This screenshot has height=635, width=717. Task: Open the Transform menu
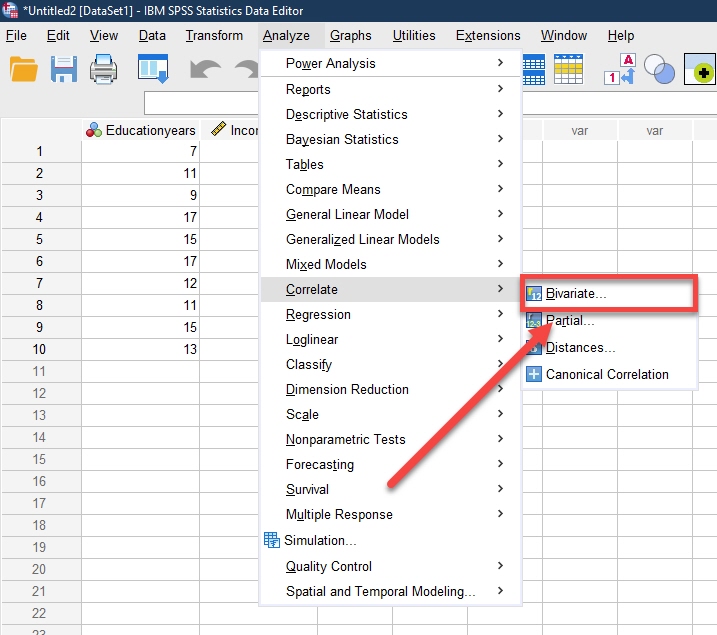pos(214,35)
